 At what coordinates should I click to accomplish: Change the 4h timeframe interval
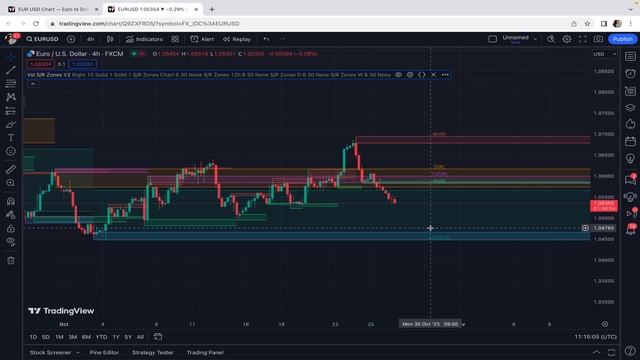(91, 39)
